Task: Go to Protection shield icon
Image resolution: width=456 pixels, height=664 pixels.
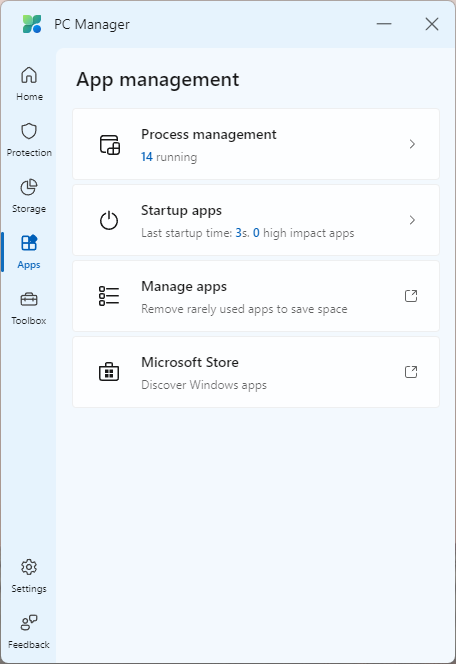Action: 29,131
